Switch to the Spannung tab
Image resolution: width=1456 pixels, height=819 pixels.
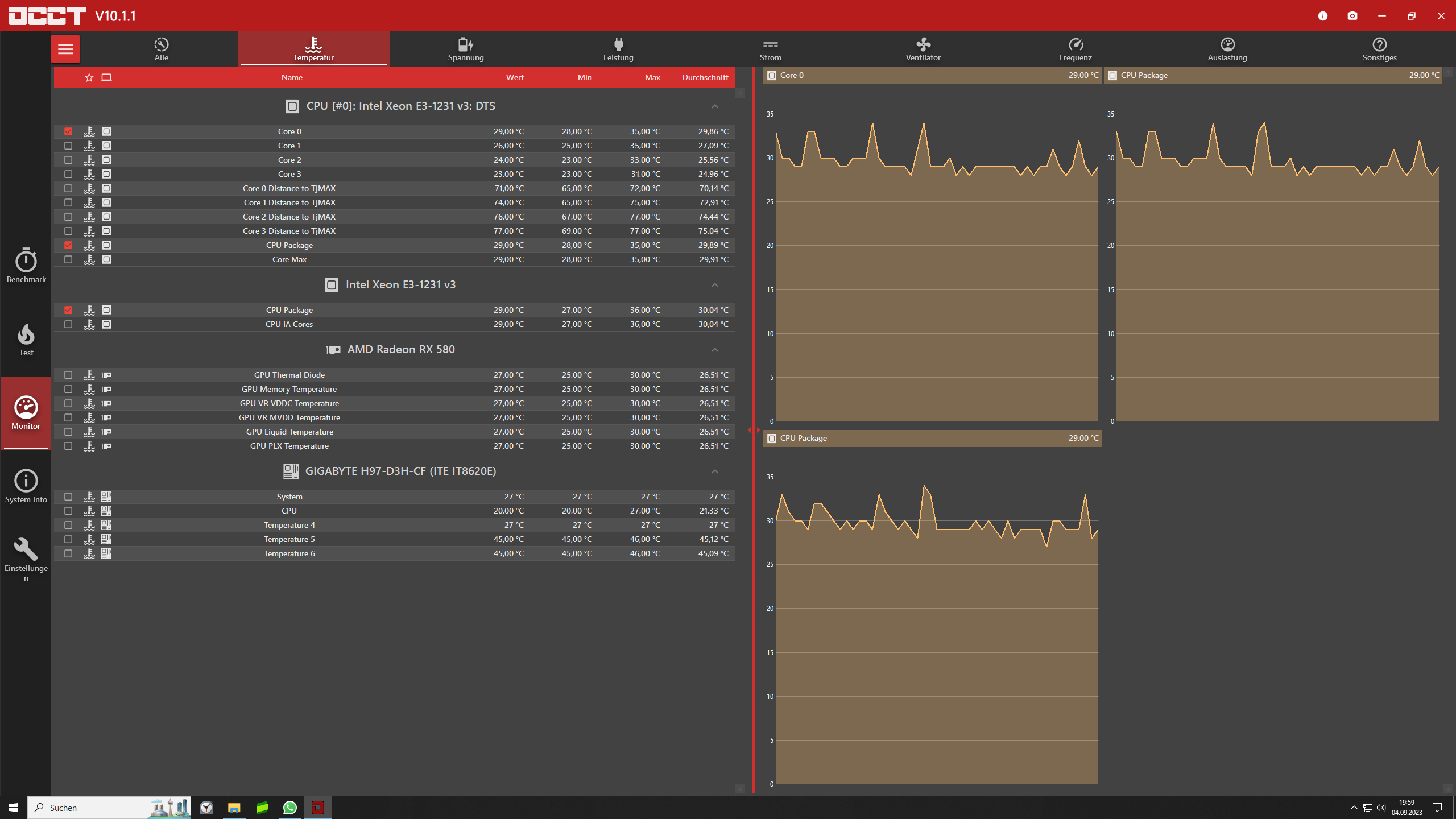point(466,49)
